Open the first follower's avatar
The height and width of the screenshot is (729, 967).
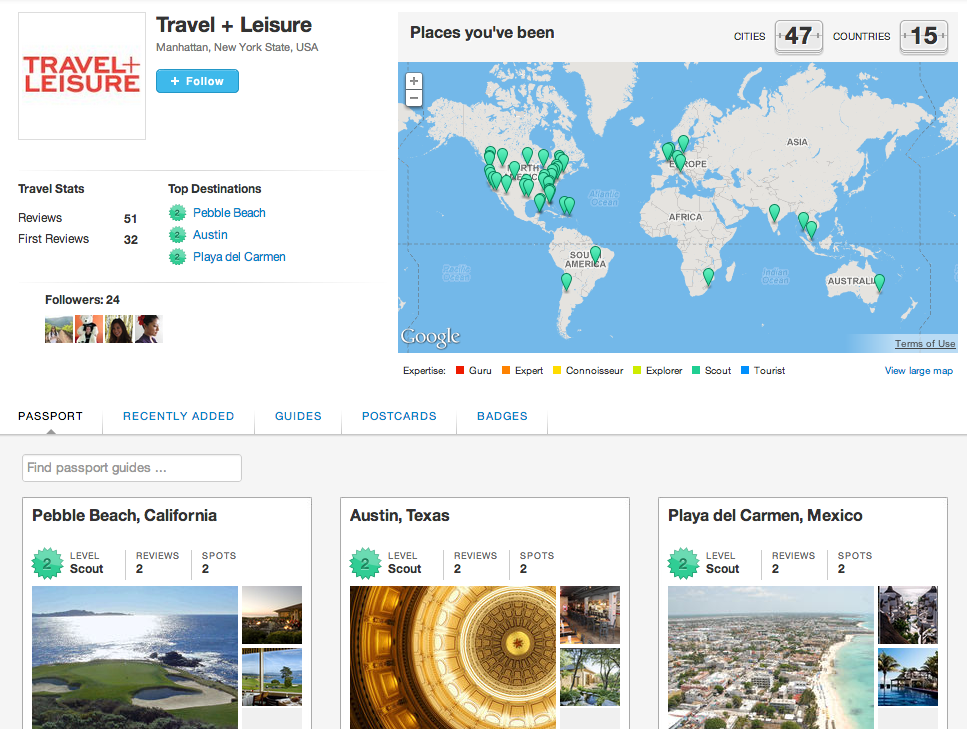click(x=59, y=329)
